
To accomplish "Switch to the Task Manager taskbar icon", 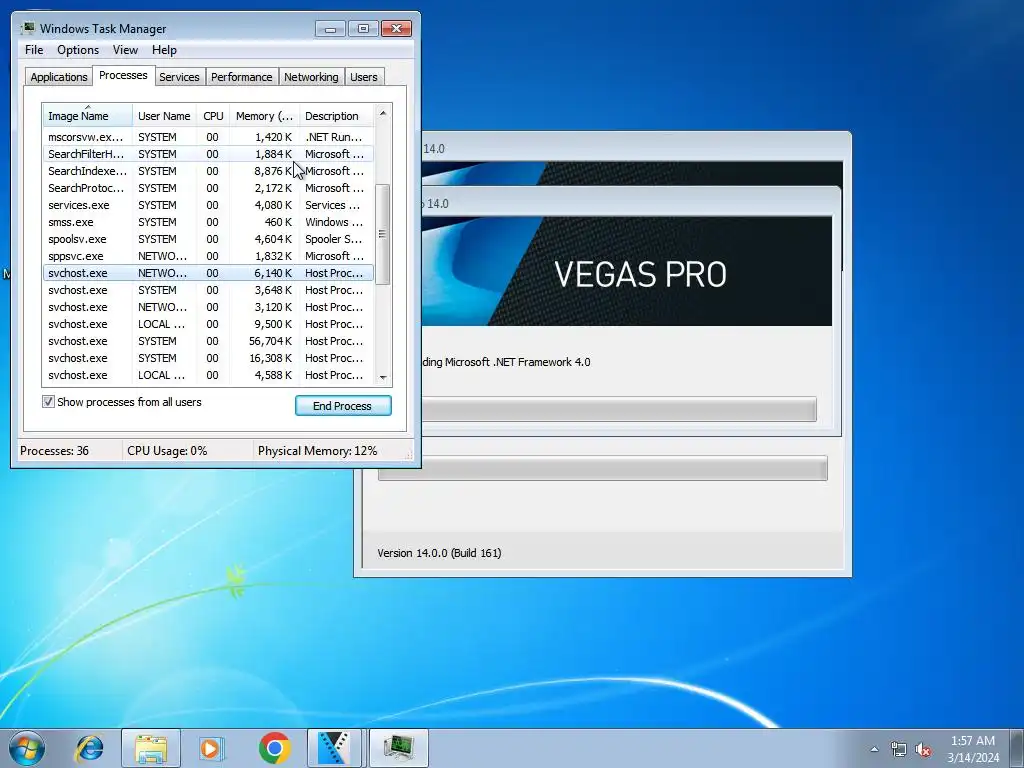I will (x=399, y=748).
